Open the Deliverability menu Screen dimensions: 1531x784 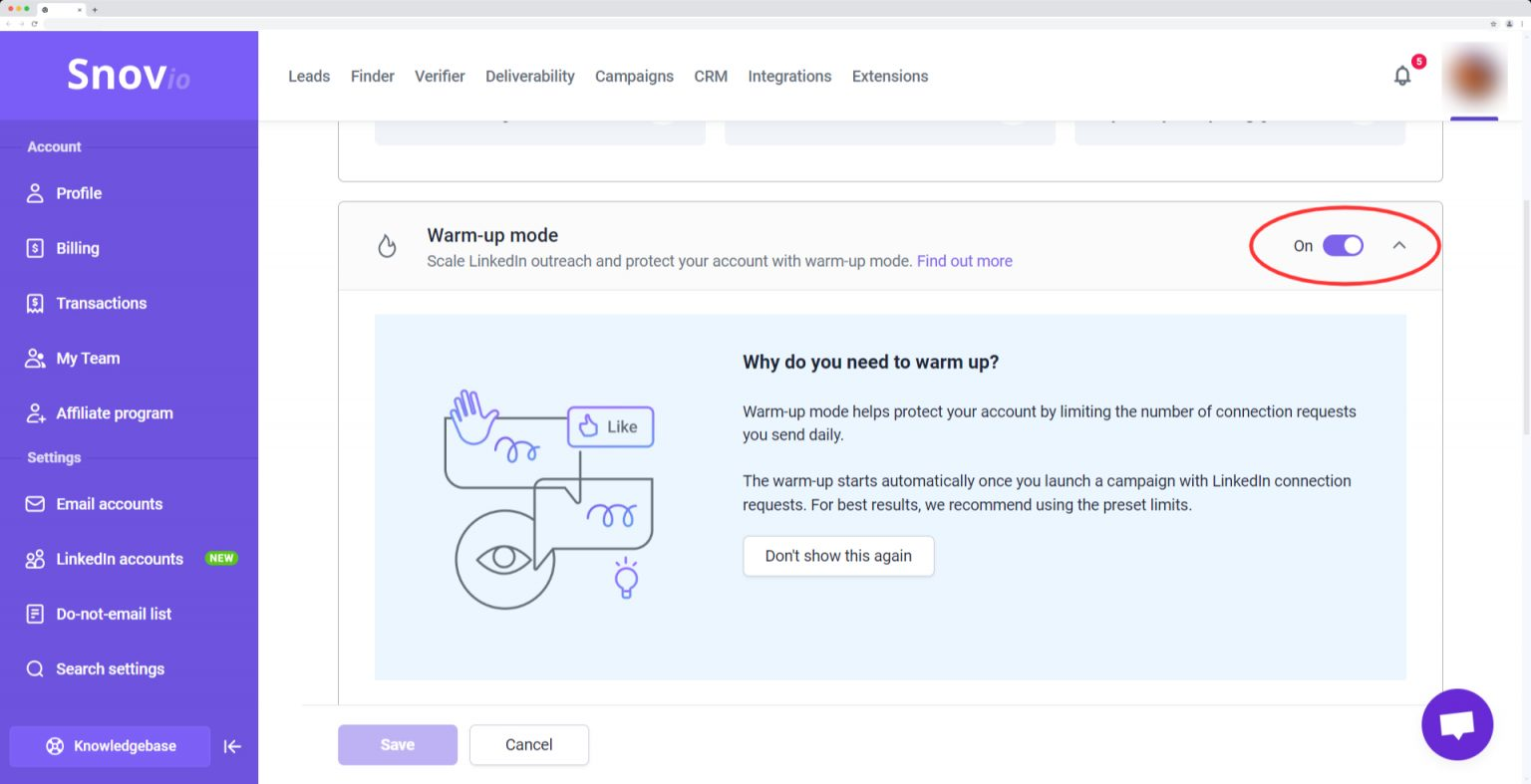tap(530, 76)
